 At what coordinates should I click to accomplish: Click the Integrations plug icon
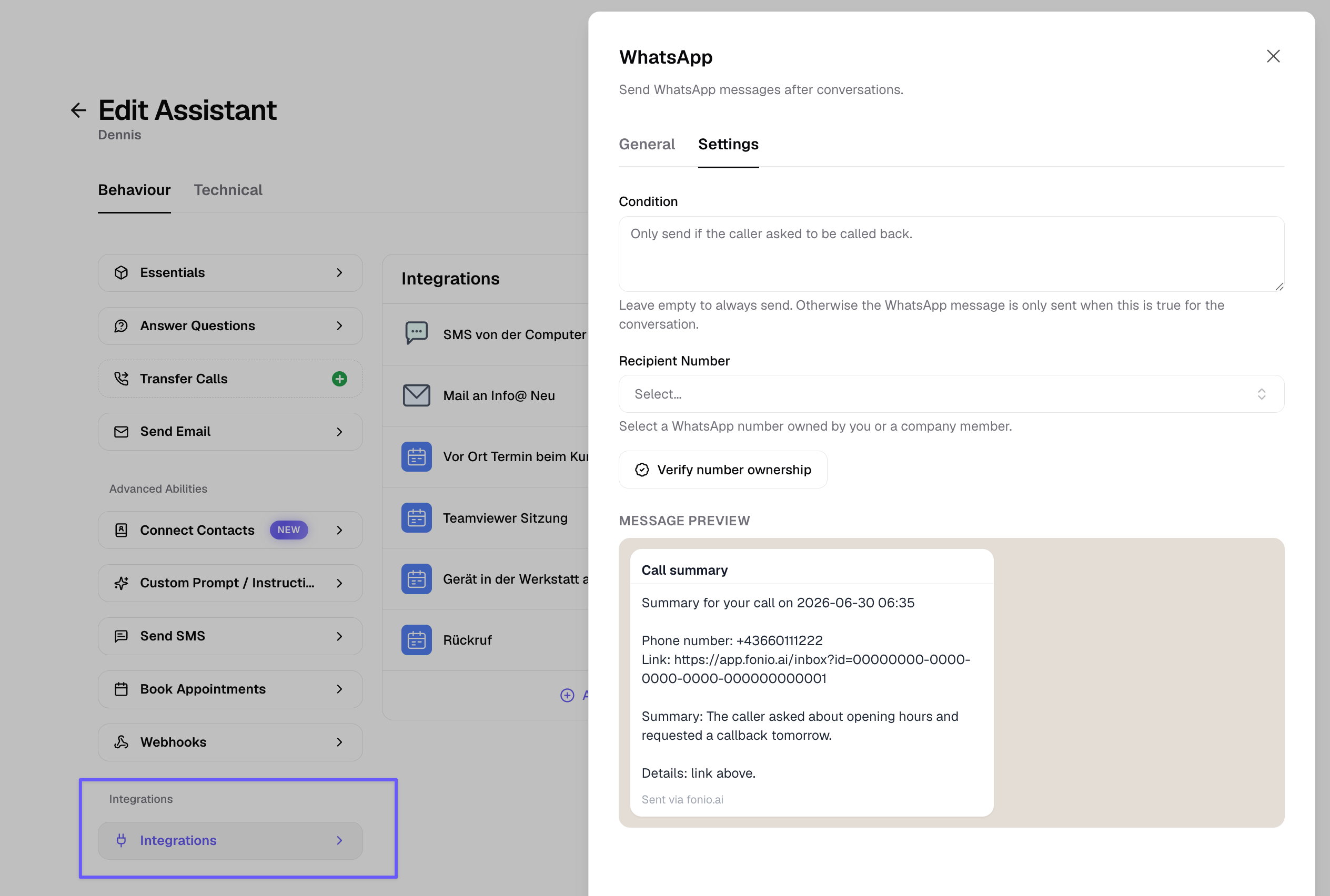[121, 840]
